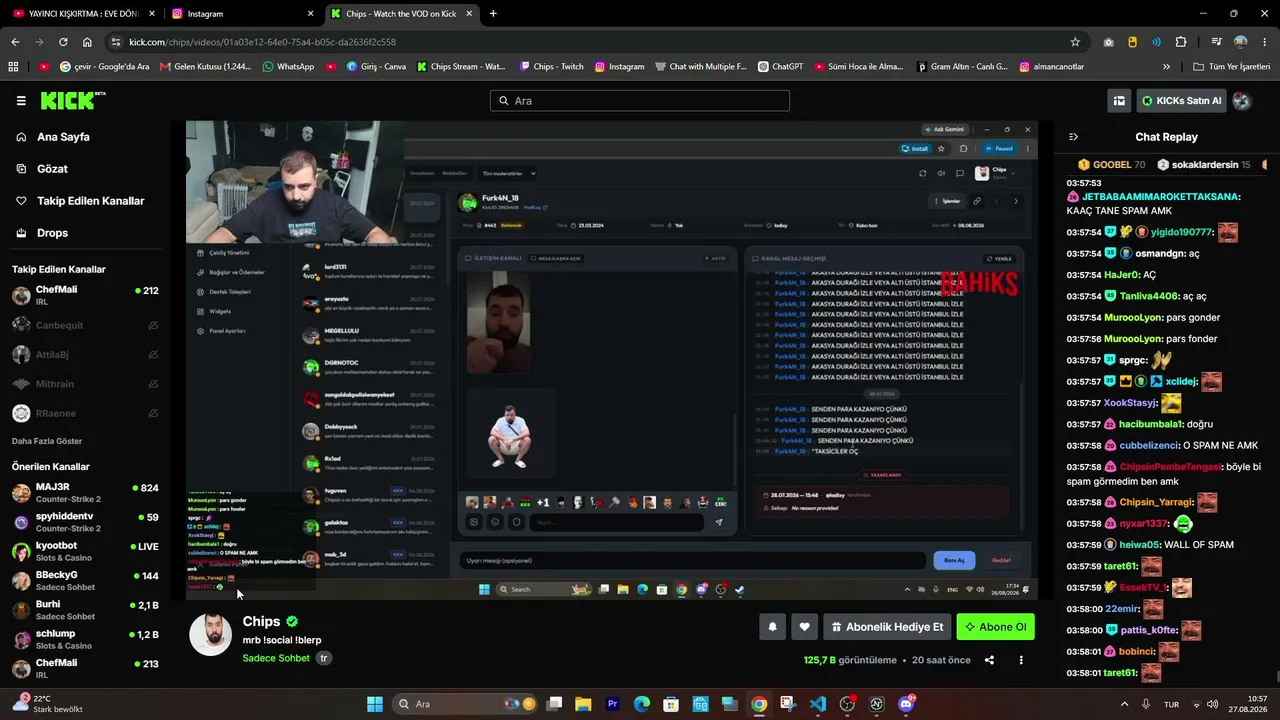Open the gift box icon beside KICKs Satın Al

click(1119, 100)
